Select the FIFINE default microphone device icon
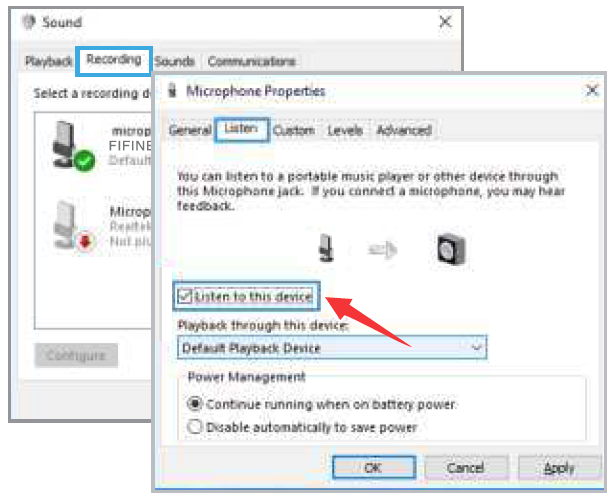613x500 pixels. tap(73, 146)
